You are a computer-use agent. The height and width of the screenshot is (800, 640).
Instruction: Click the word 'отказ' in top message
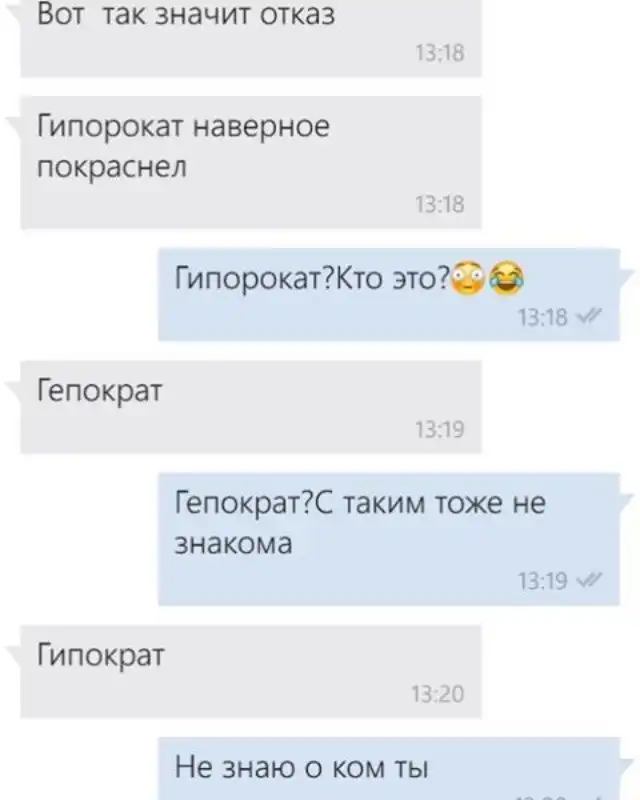[298, 14]
